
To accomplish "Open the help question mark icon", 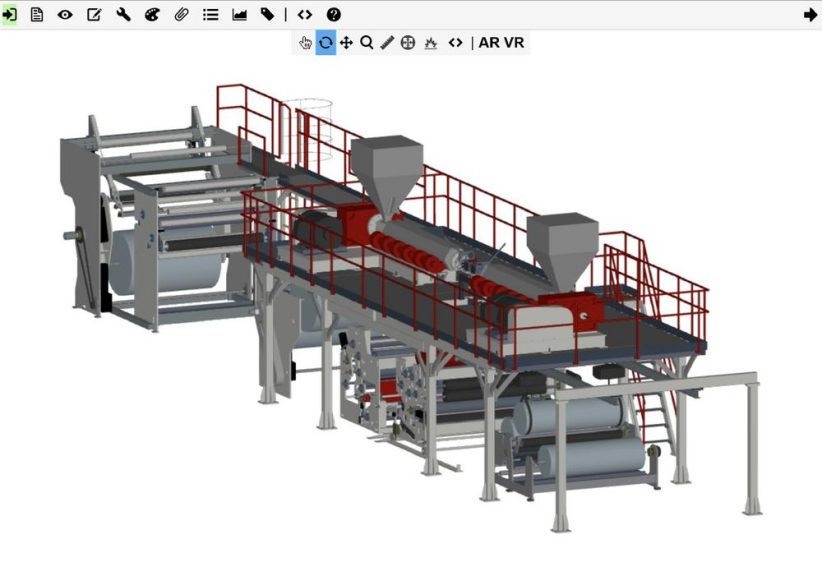I will coord(333,15).
